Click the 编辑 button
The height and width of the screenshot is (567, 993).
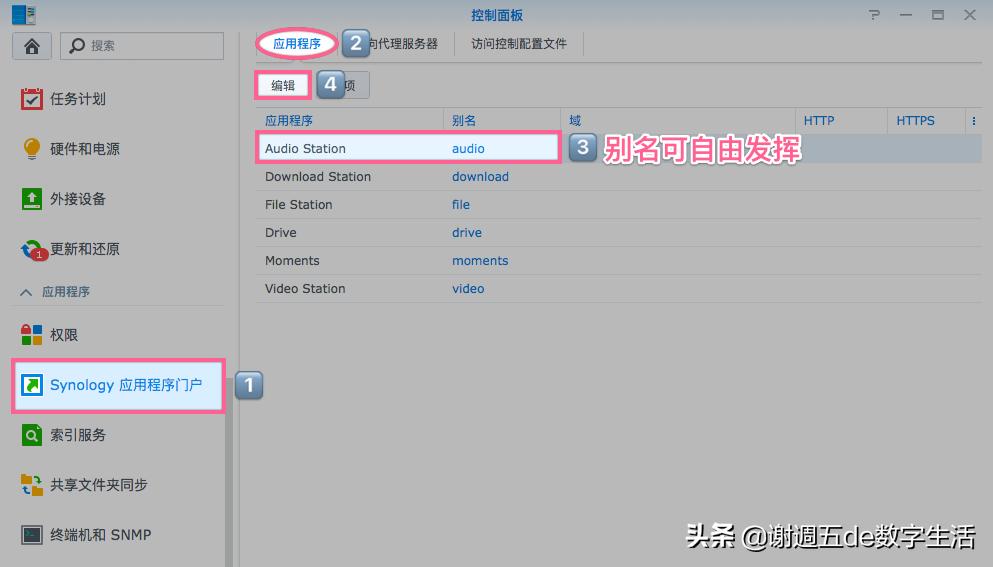click(x=283, y=86)
